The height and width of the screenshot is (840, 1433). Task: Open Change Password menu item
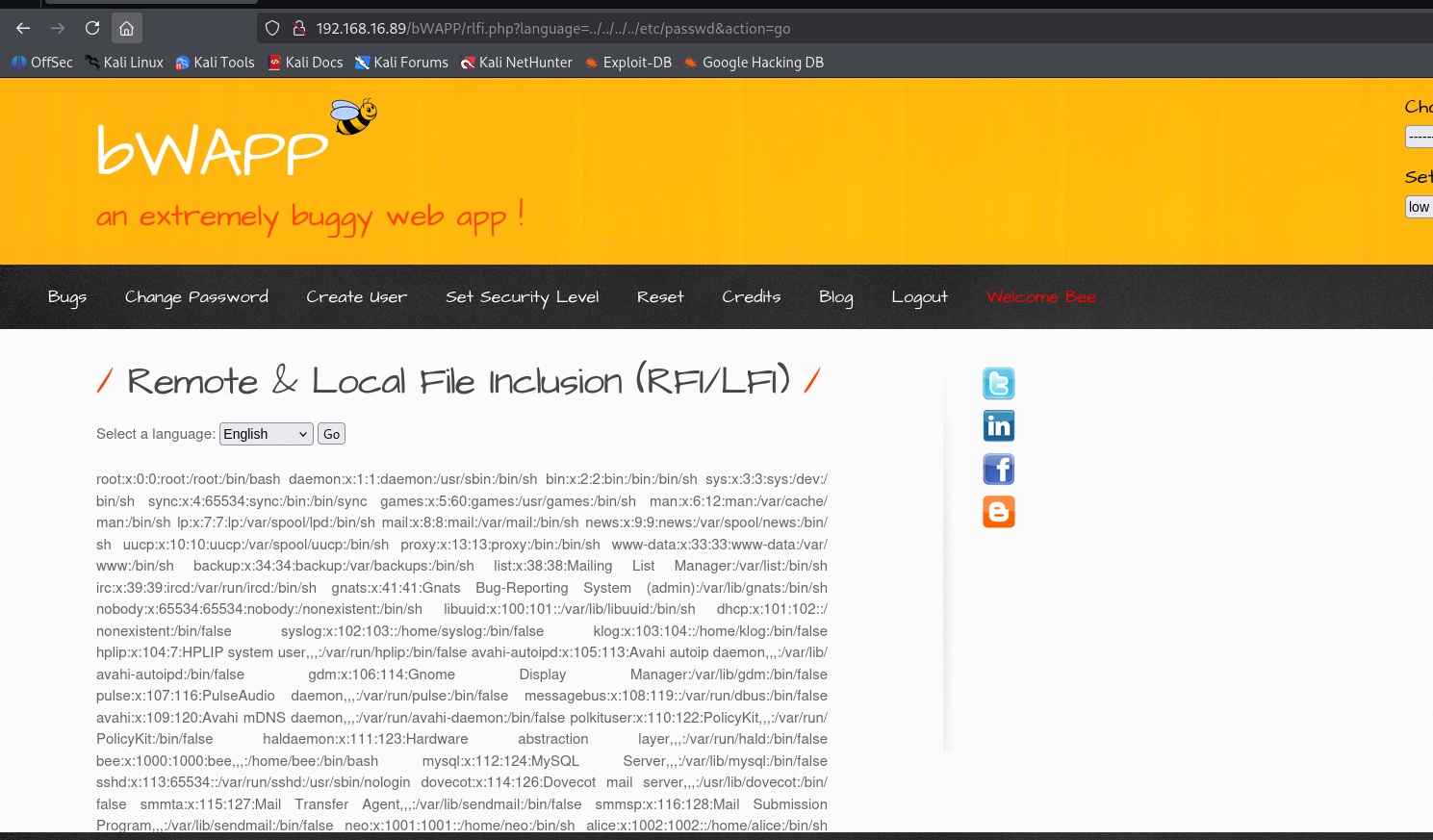(196, 296)
